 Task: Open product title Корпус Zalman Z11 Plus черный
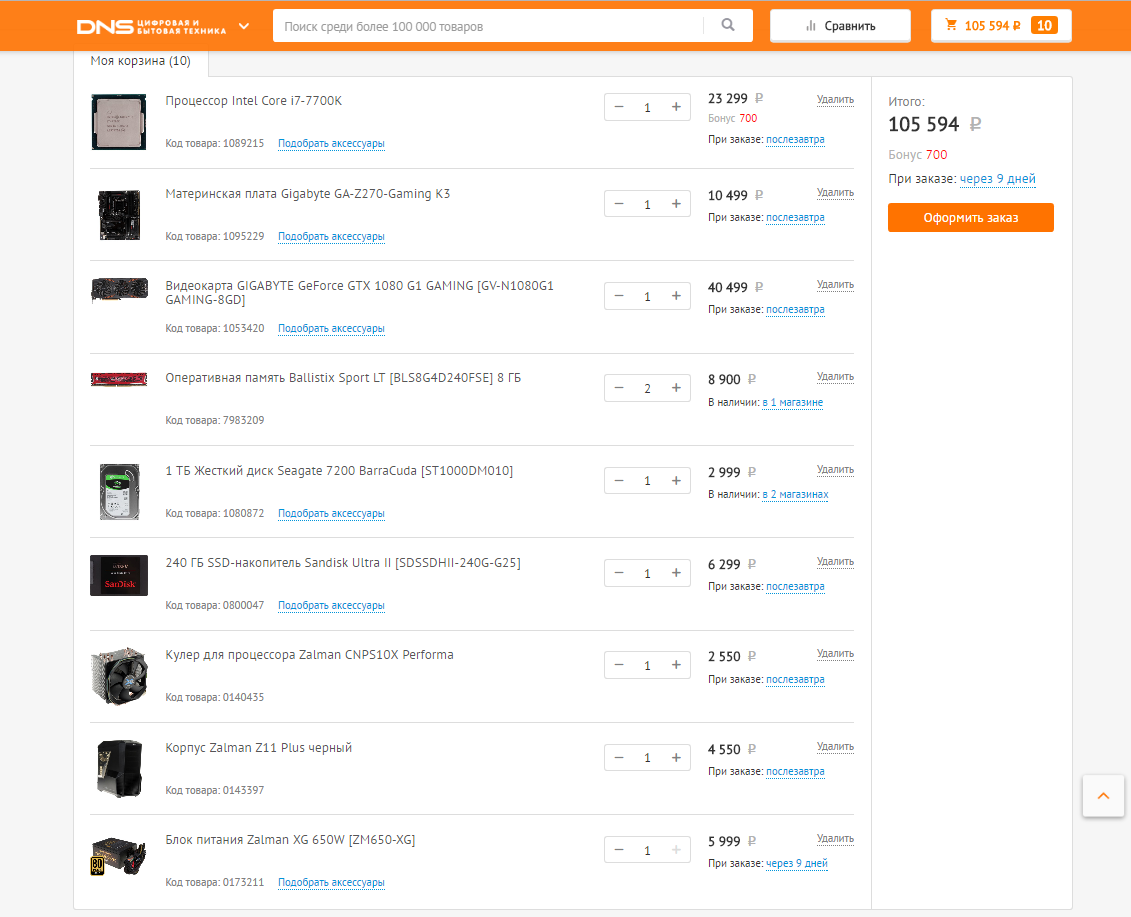(x=259, y=748)
